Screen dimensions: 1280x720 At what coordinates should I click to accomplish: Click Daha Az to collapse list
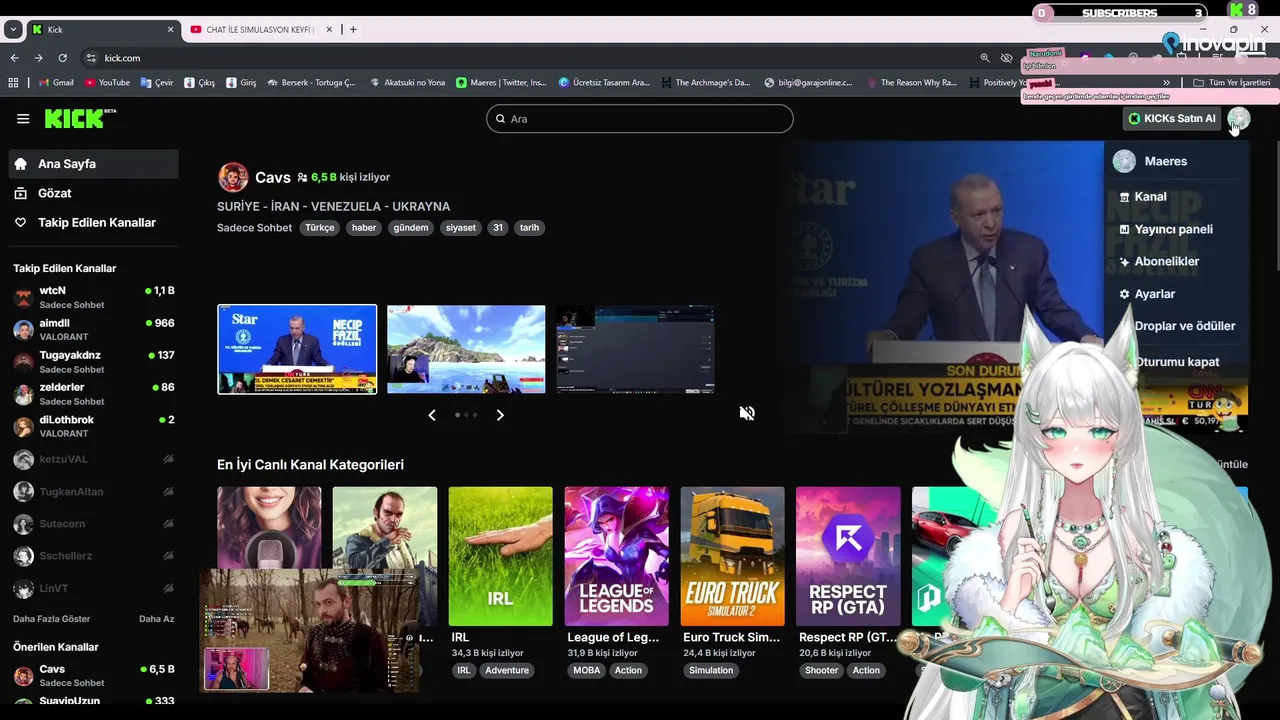click(x=156, y=619)
